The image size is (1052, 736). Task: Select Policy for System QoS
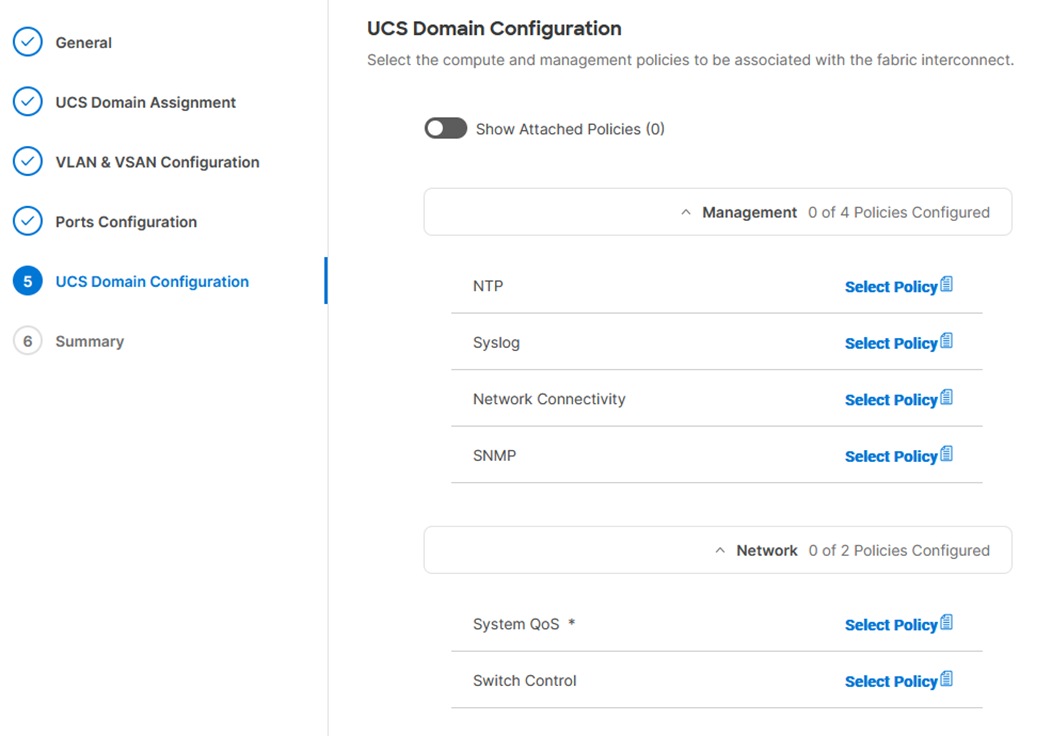point(891,625)
